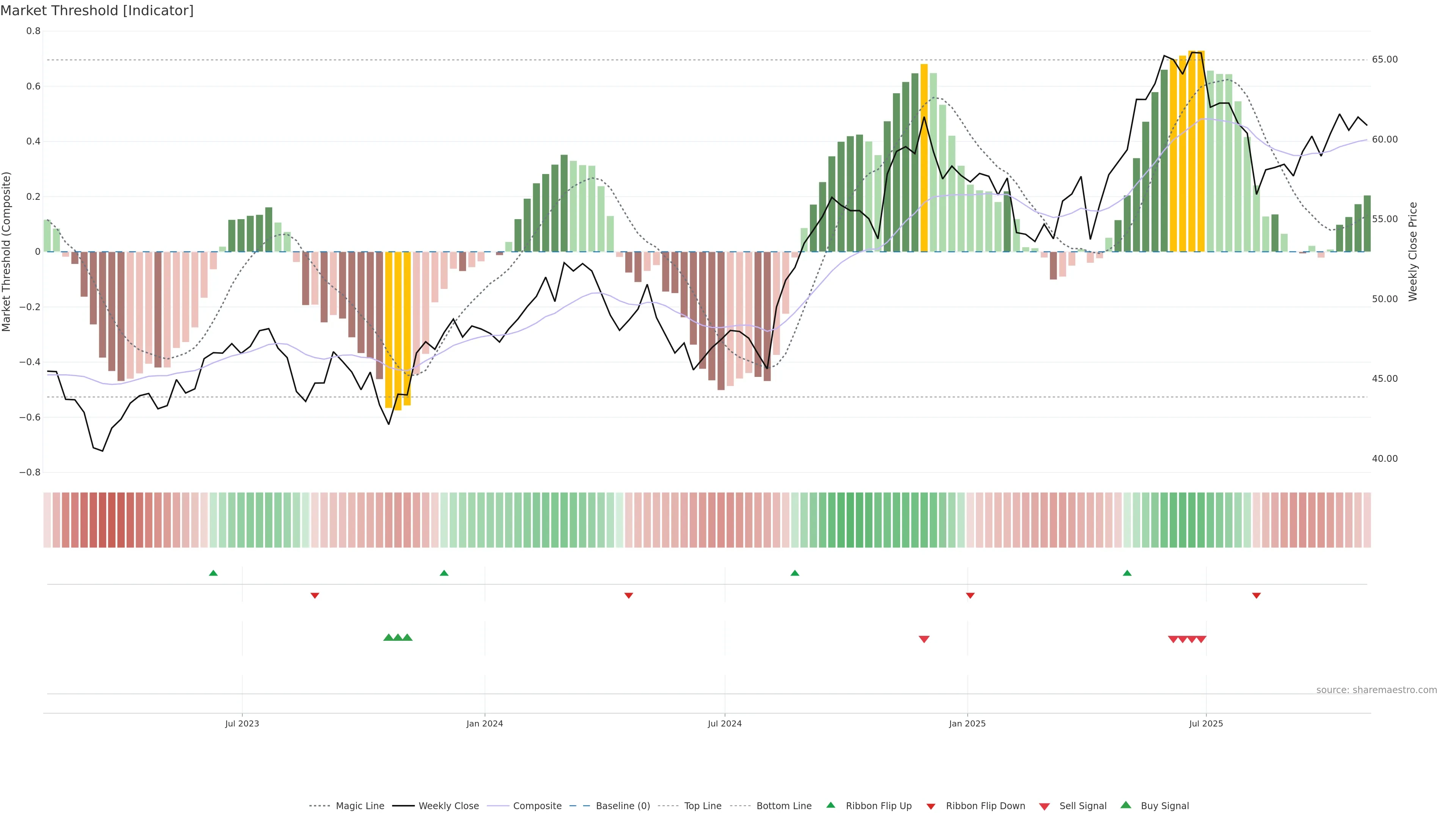Click the last red ribbon flip down marker
1456x819 pixels.
[1257, 596]
